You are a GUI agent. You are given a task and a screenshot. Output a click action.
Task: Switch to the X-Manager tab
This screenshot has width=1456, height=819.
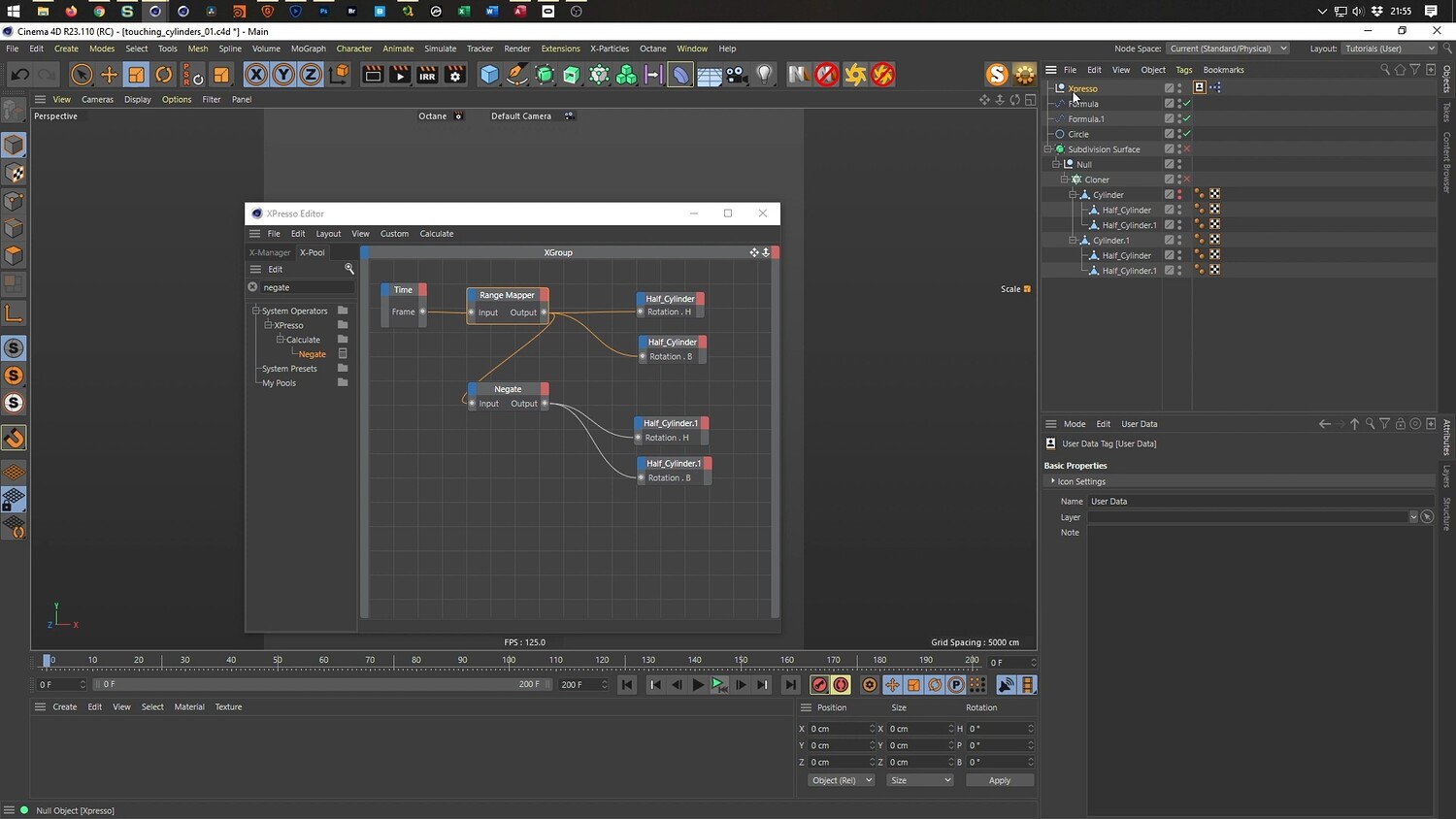[270, 252]
